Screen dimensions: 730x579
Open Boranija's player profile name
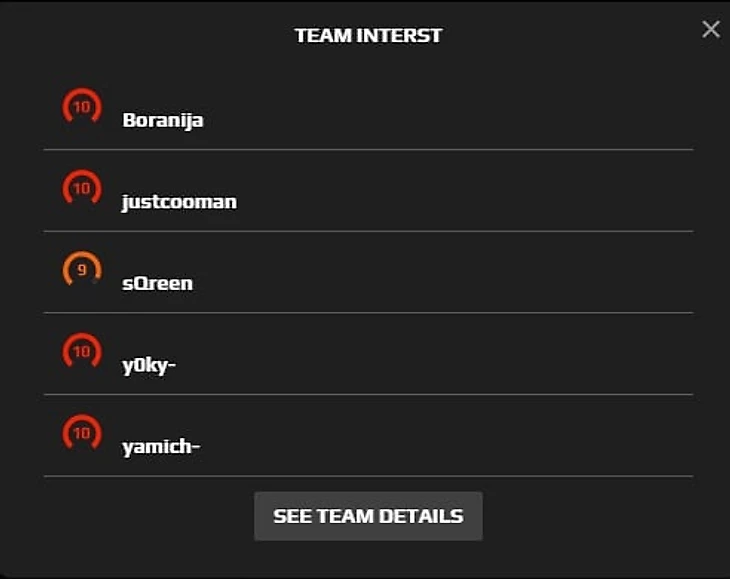pyautogui.click(x=163, y=120)
